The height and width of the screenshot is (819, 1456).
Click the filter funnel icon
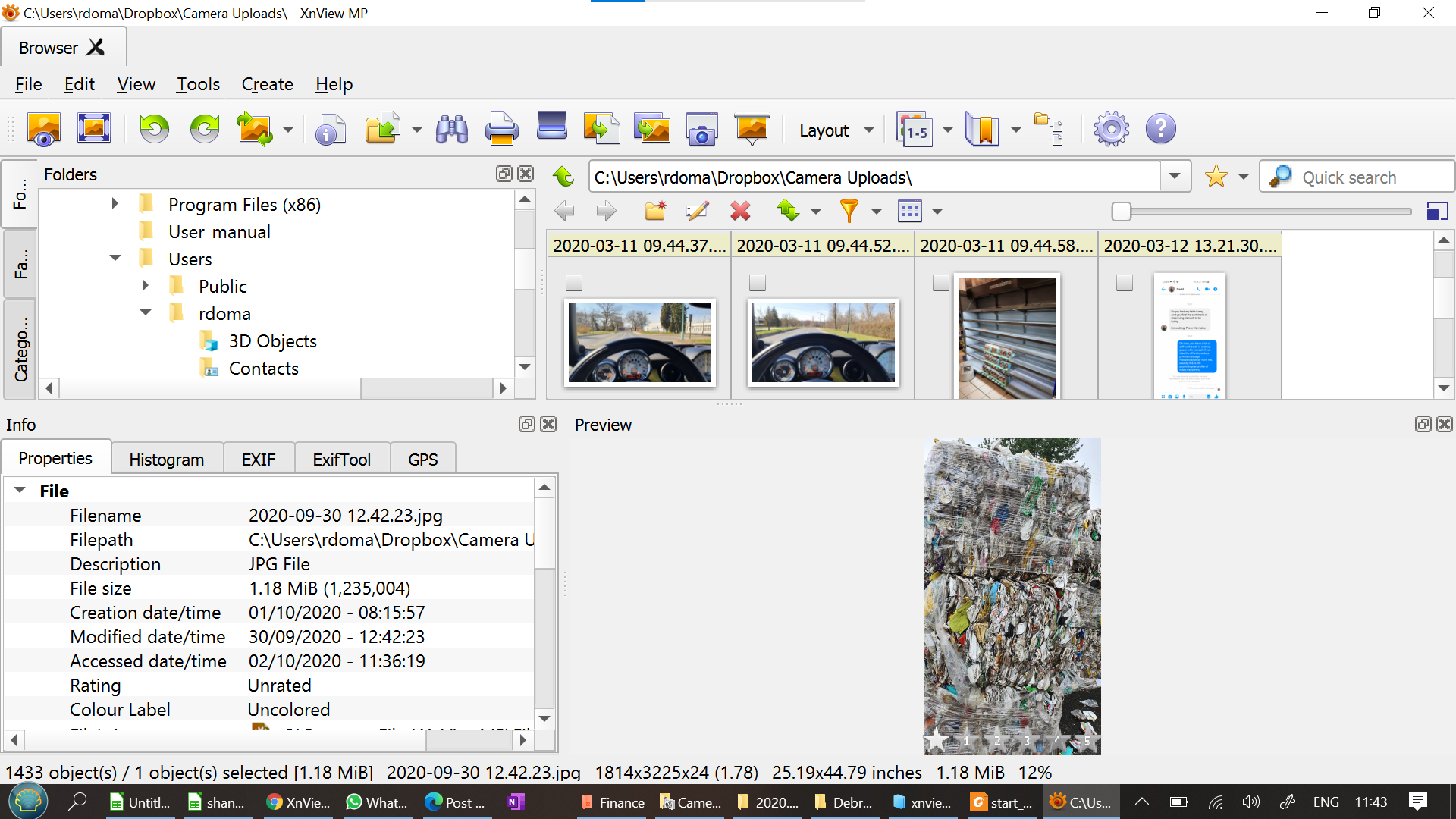(849, 211)
